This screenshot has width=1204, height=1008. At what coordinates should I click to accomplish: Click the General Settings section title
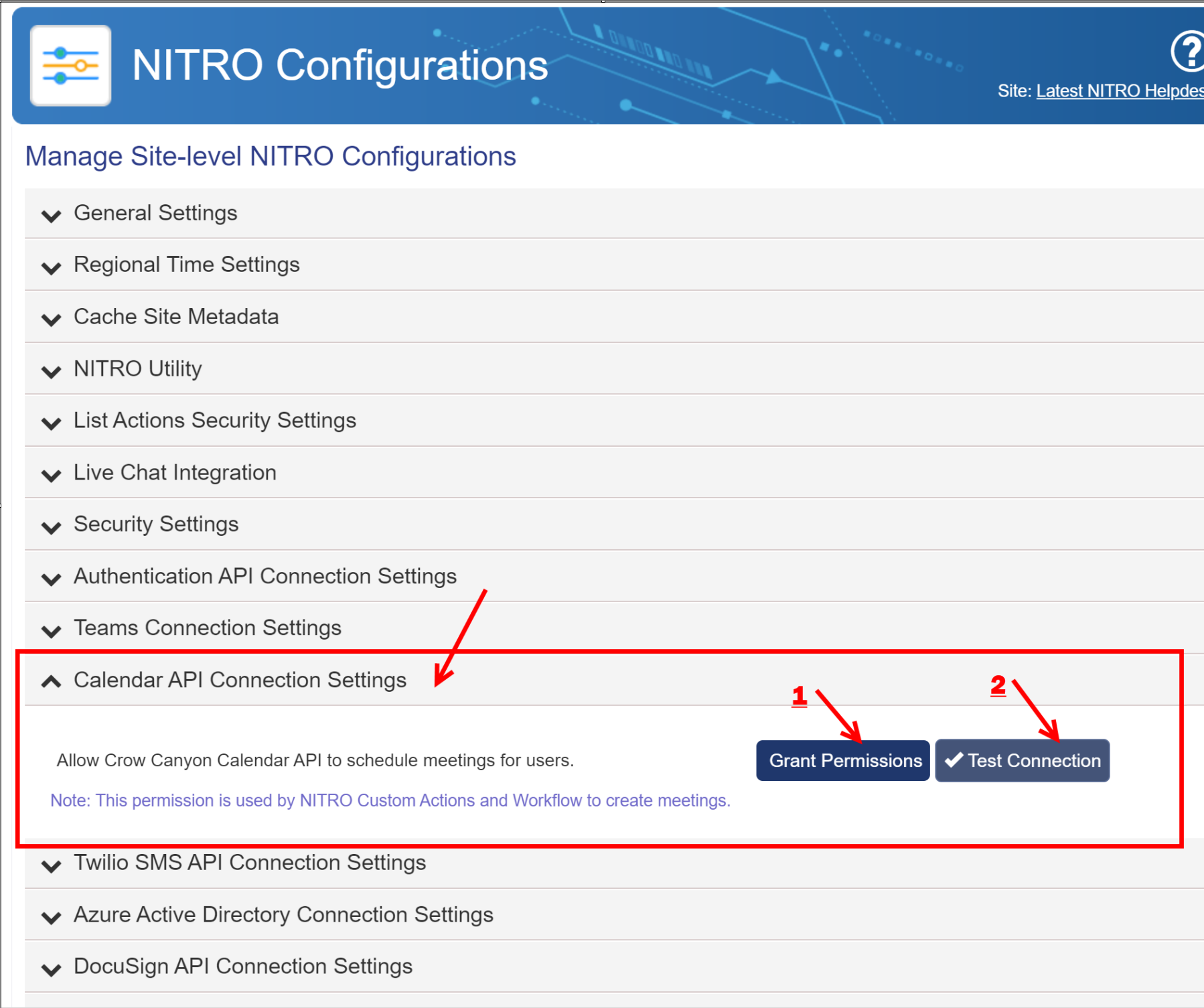click(x=155, y=213)
